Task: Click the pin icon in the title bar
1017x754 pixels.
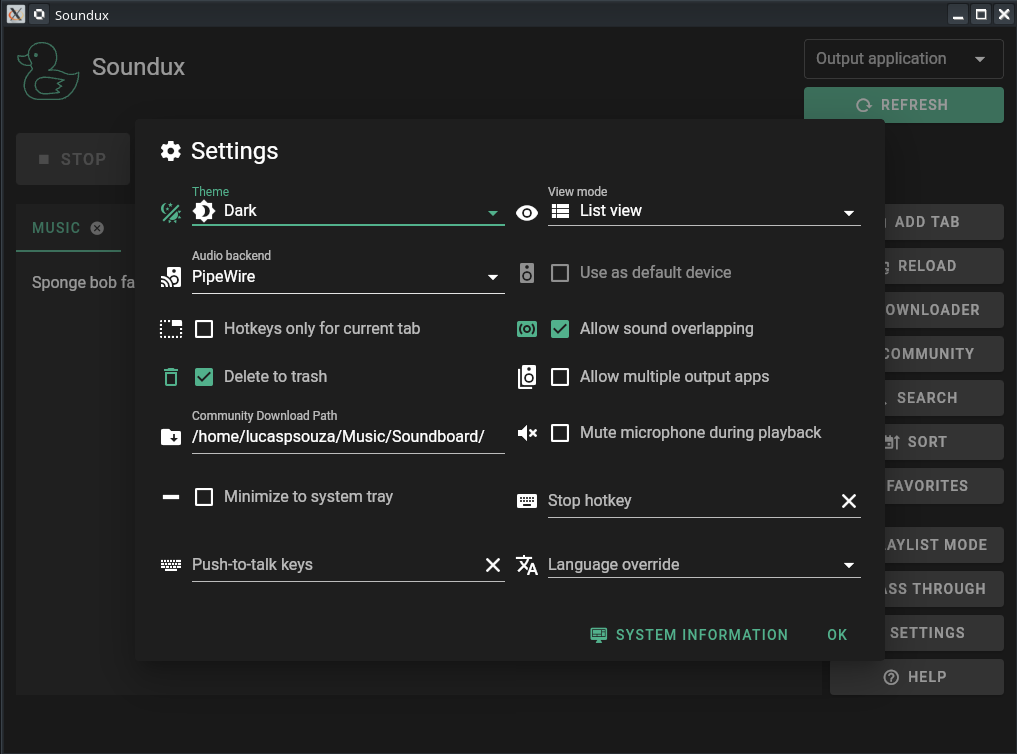Action: click(40, 14)
